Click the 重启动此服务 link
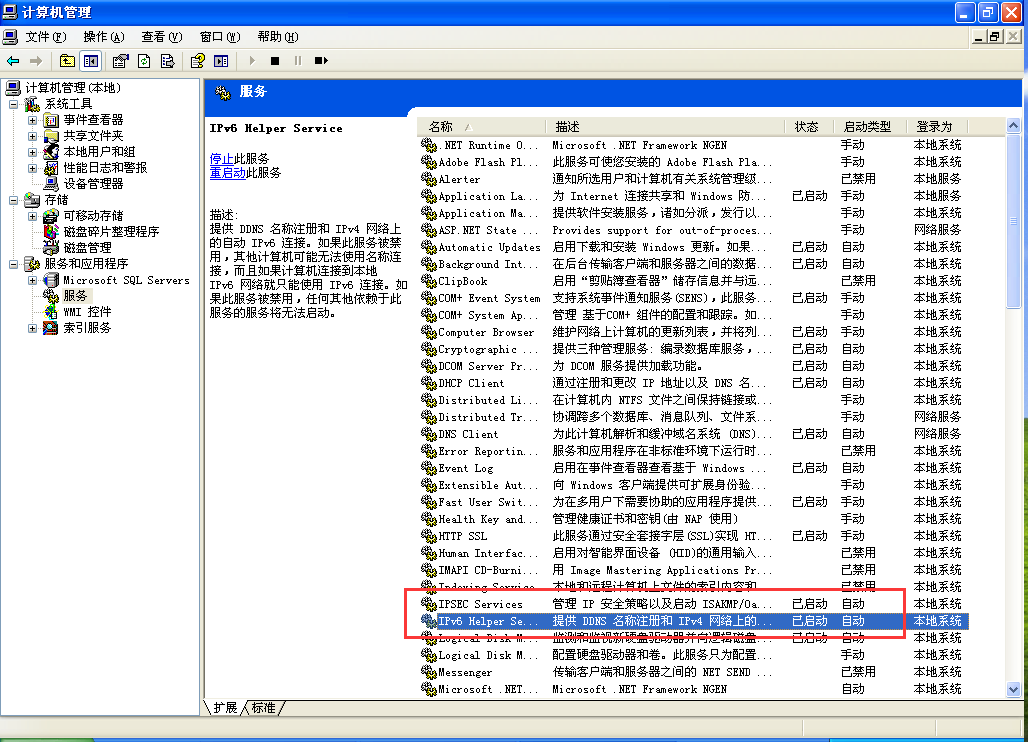 226,174
